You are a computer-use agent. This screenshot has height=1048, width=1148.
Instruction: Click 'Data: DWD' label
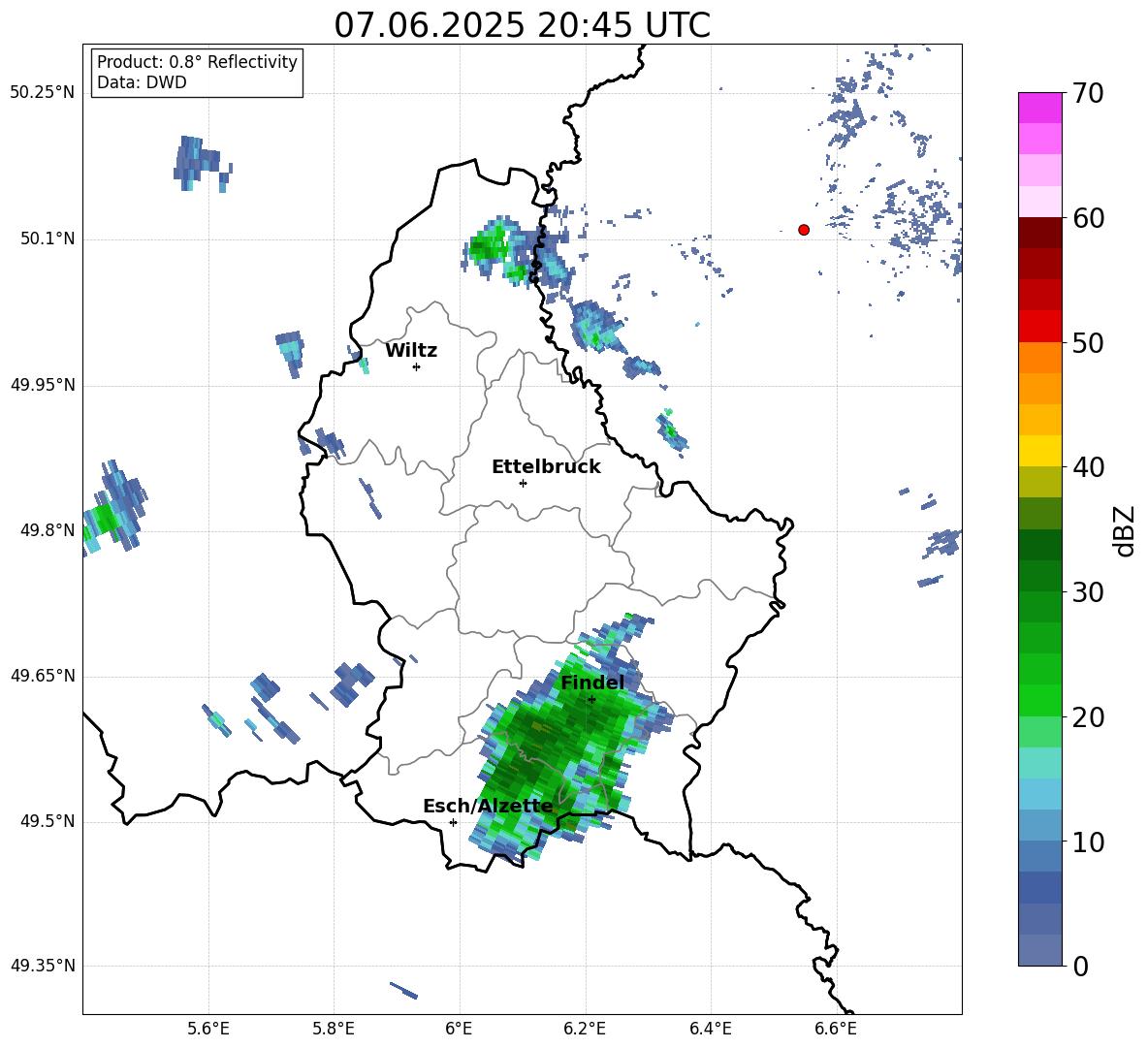pyautogui.click(x=142, y=82)
